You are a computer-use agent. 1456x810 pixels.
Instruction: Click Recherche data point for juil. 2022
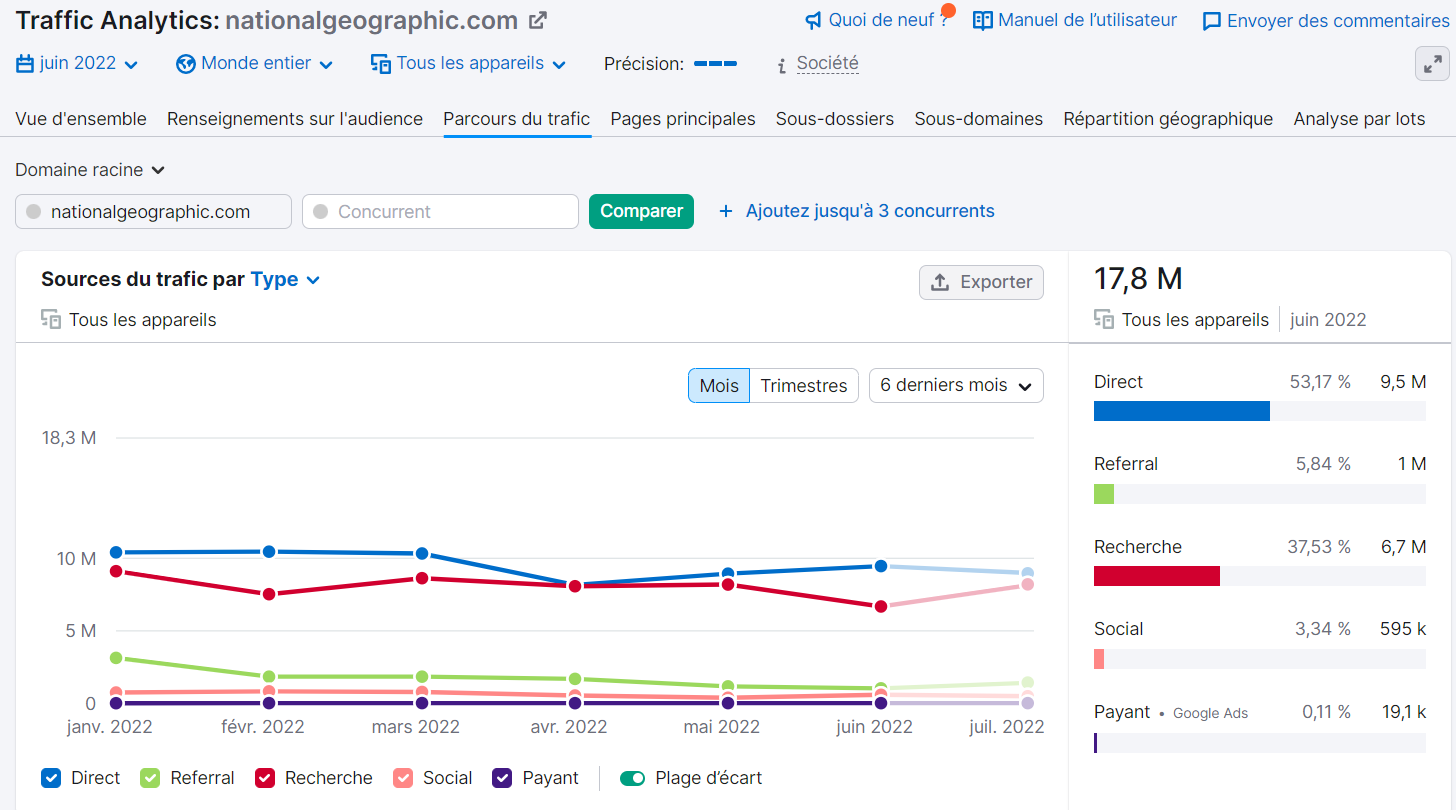(x=1027, y=584)
